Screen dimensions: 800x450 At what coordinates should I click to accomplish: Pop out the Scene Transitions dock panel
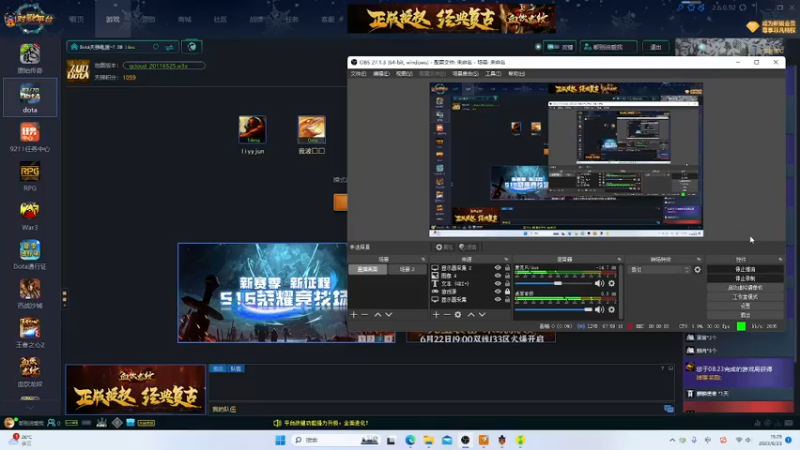tap(698, 259)
